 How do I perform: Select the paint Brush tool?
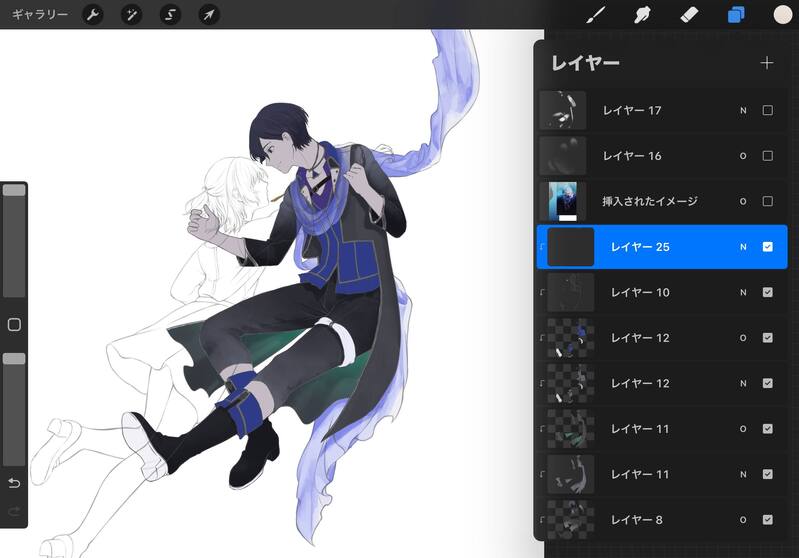596,15
